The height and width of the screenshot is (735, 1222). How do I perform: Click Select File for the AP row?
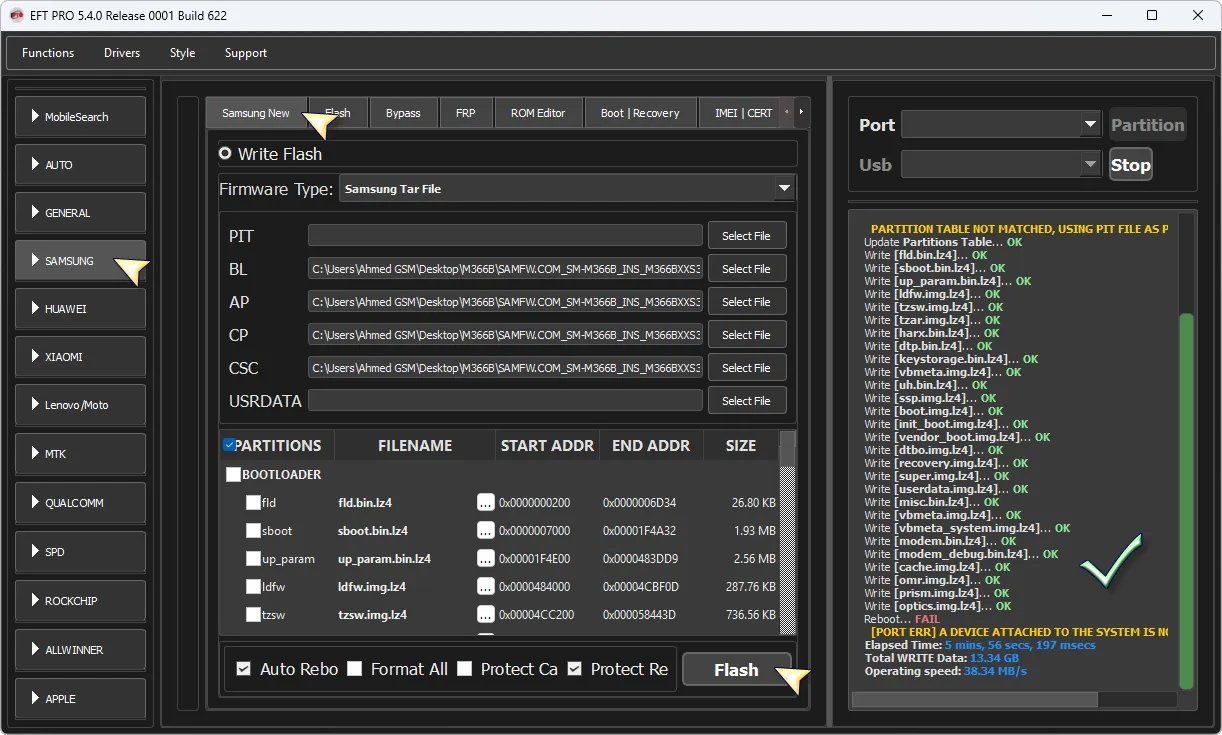tap(746, 302)
